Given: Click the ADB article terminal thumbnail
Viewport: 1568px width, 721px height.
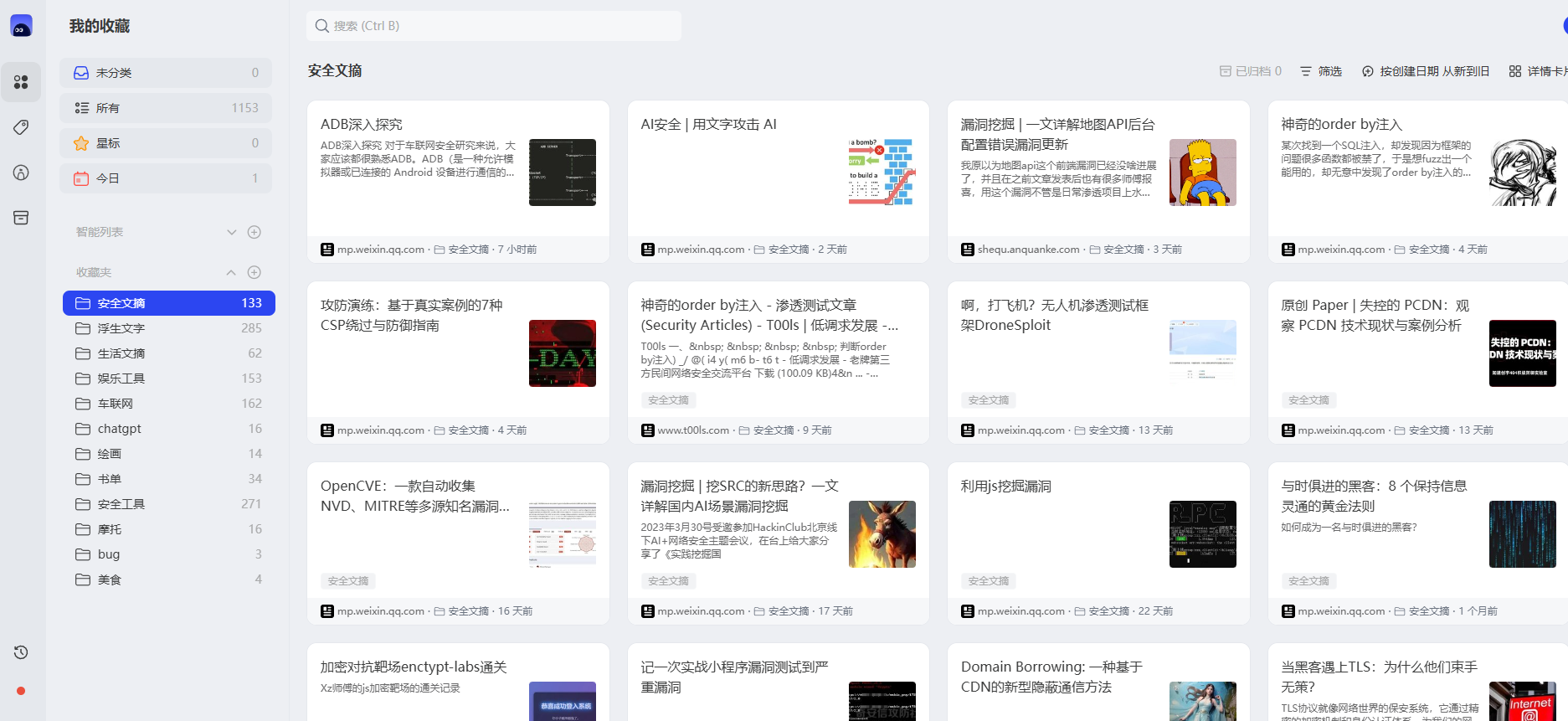Looking at the screenshot, I should 563,173.
